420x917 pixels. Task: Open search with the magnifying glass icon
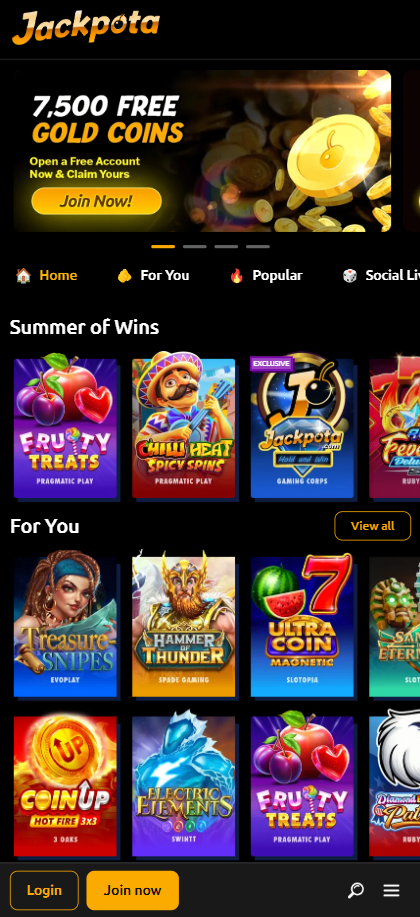(x=356, y=890)
